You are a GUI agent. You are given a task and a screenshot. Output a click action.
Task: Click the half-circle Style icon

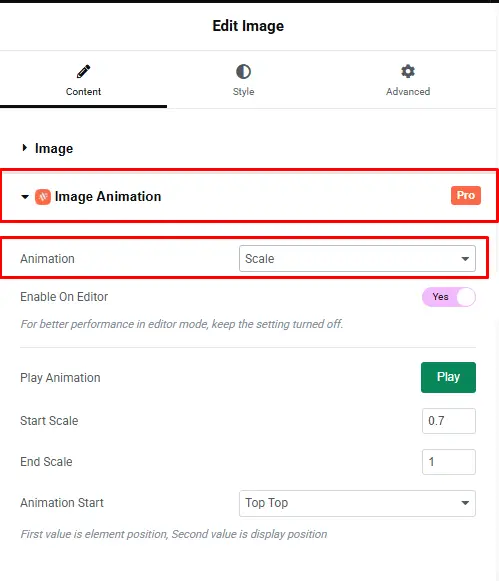pyautogui.click(x=243, y=72)
